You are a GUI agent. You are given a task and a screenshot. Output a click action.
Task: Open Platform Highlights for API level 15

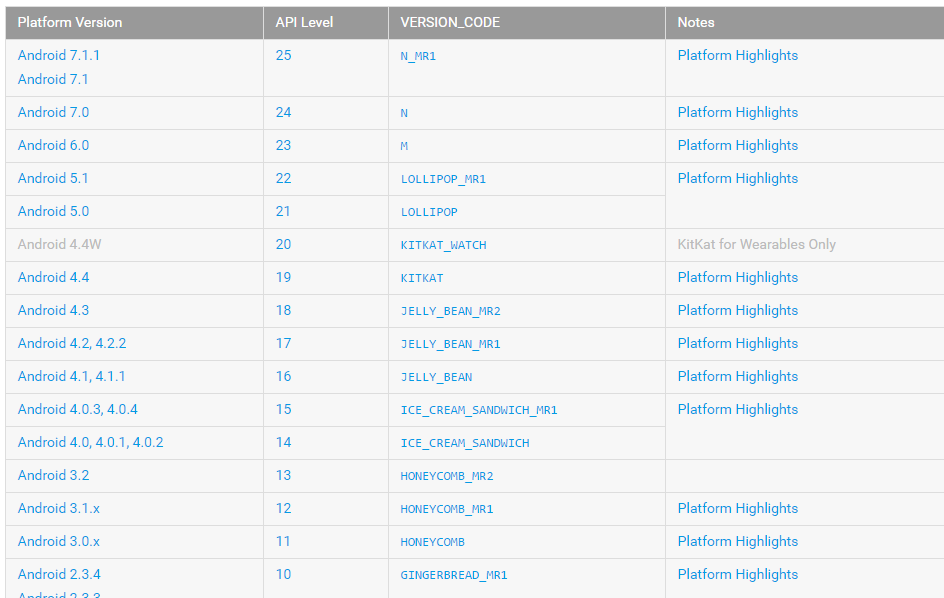pyautogui.click(x=738, y=410)
